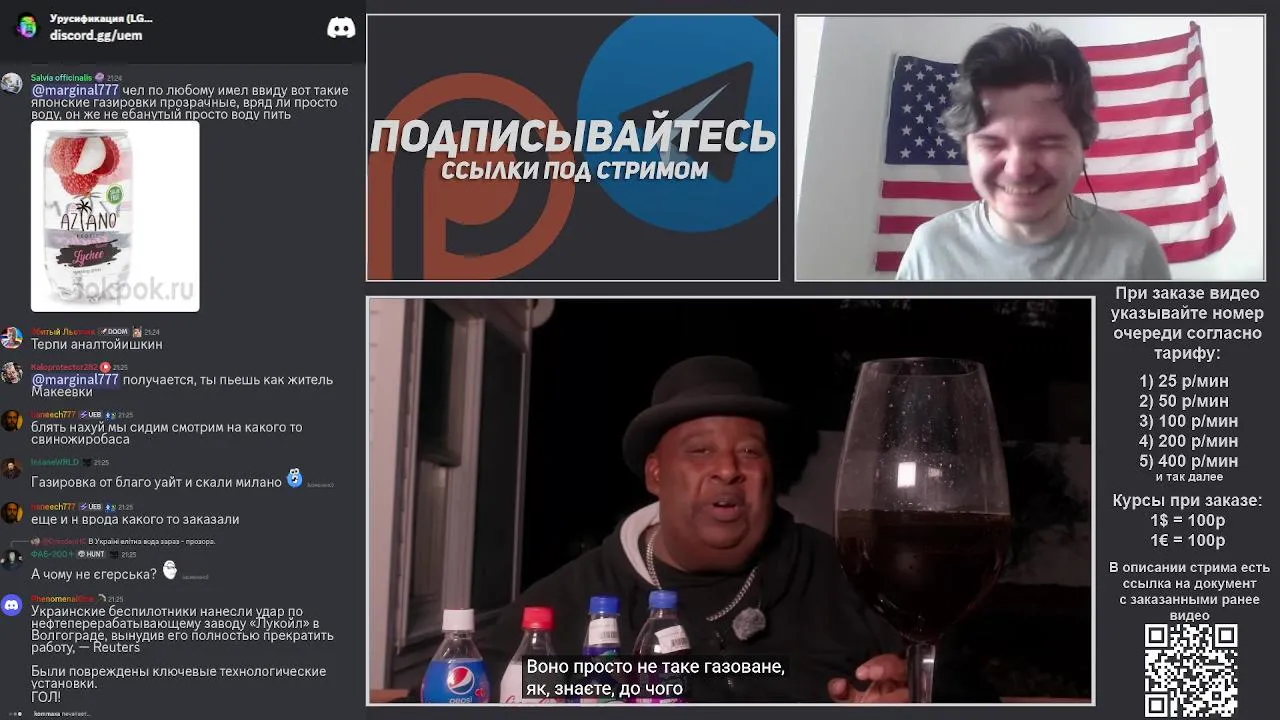The image size is (1280, 720).
Task: Click the purple badge beside Salvia officinalis
Action: 99,77
